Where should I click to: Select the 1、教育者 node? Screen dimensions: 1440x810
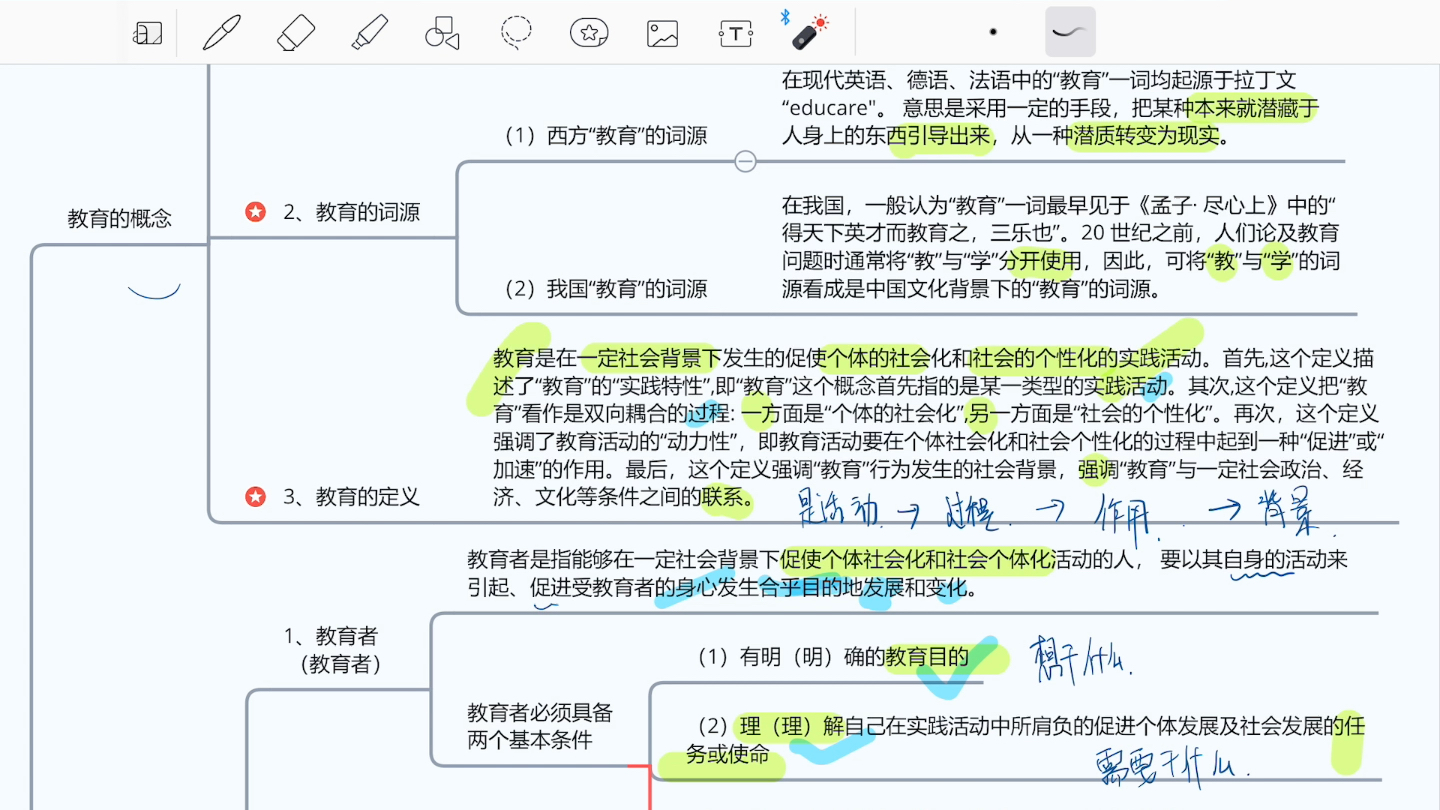pyautogui.click(x=331, y=649)
